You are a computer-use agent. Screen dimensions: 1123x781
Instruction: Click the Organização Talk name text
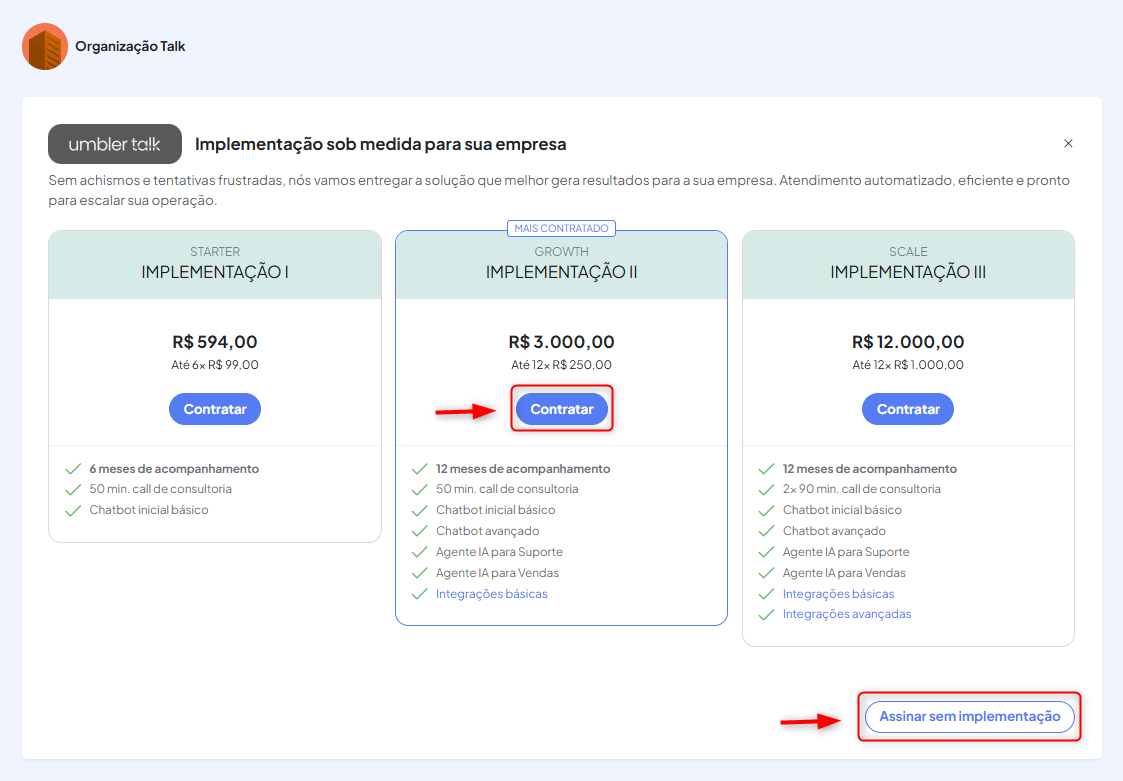coord(130,46)
